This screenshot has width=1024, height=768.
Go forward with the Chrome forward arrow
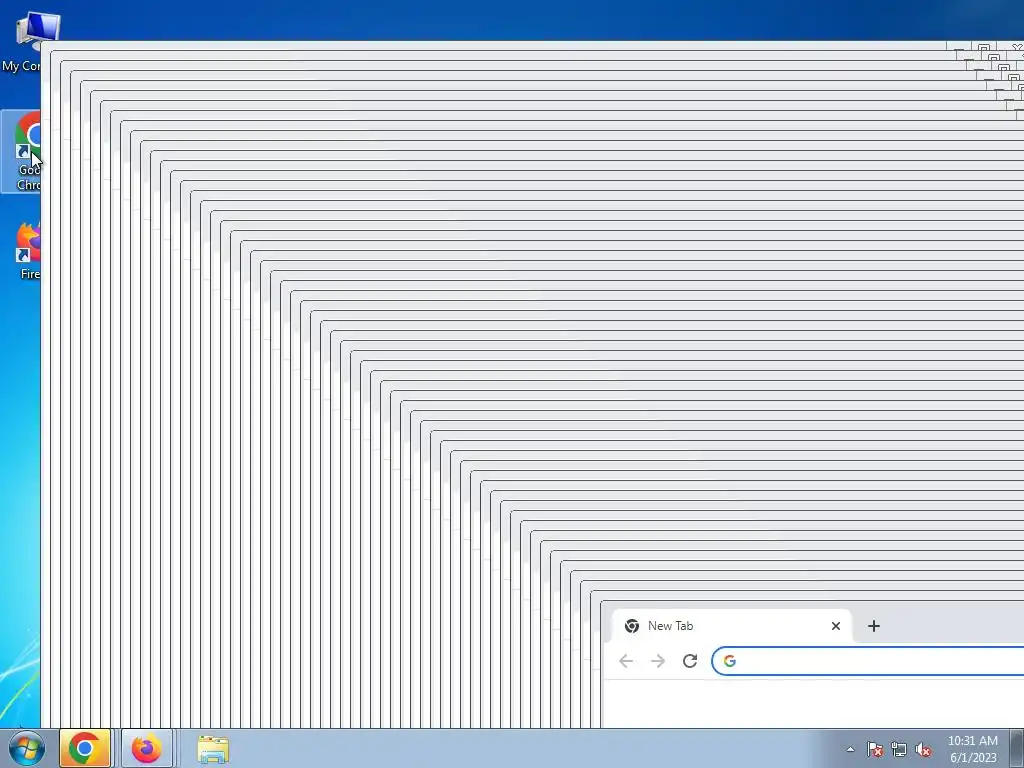pyautogui.click(x=658, y=661)
